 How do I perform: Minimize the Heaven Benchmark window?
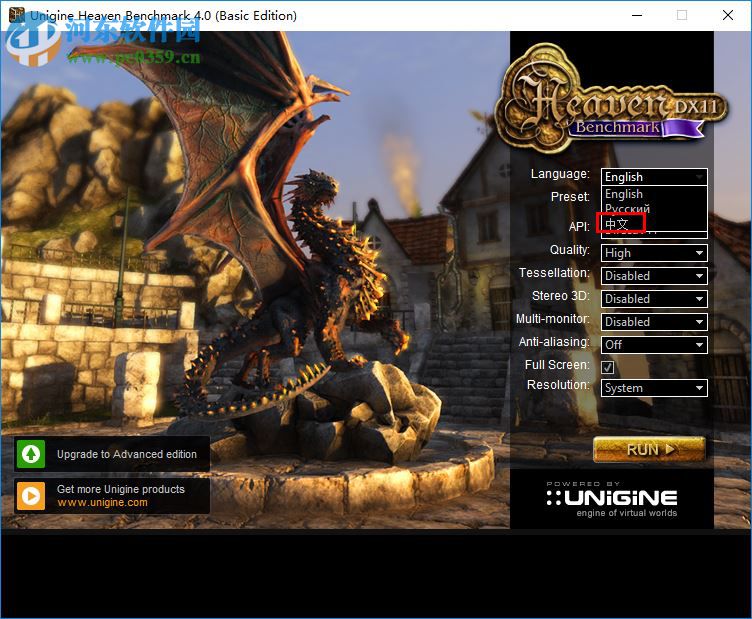[637, 15]
